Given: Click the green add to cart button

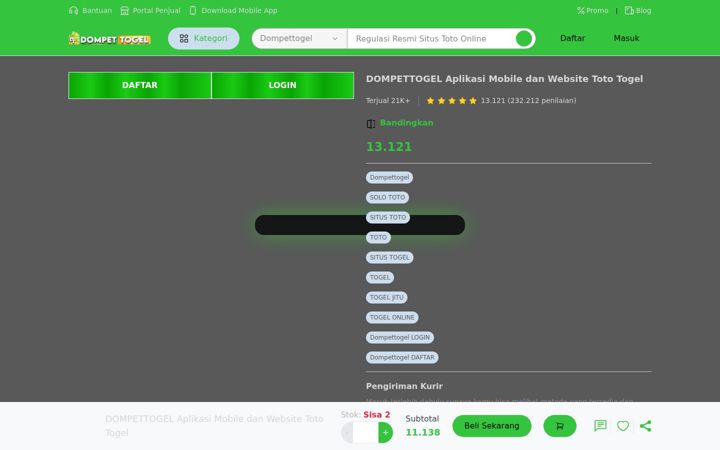Looking at the screenshot, I should coord(560,426).
